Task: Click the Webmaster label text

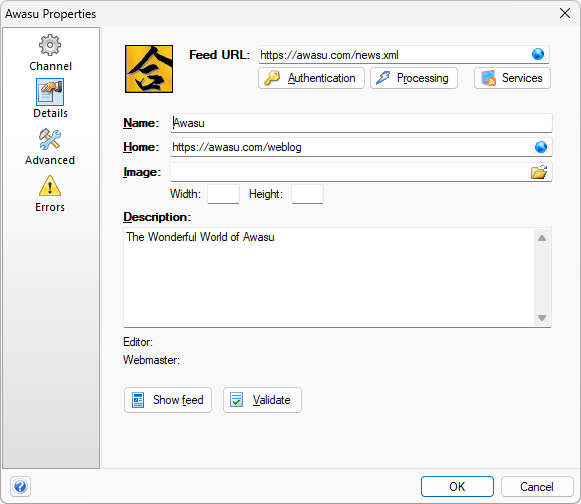Action: (x=151, y=360)
